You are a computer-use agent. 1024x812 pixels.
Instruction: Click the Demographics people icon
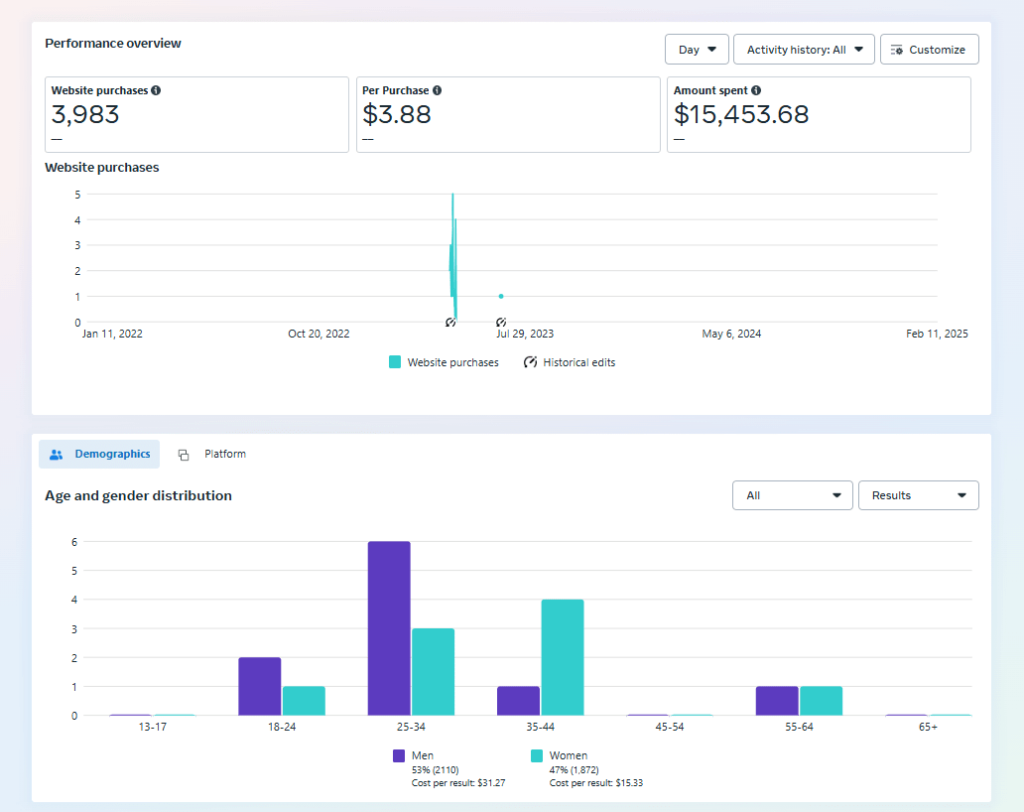pos(56,454)
